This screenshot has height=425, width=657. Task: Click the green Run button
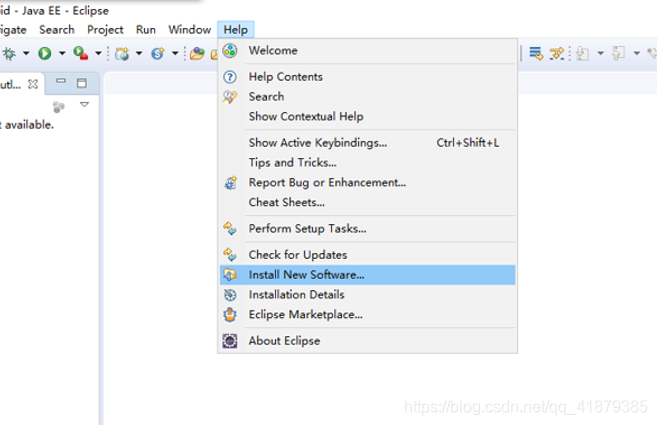pyautogui.click(x=44, y=53)
